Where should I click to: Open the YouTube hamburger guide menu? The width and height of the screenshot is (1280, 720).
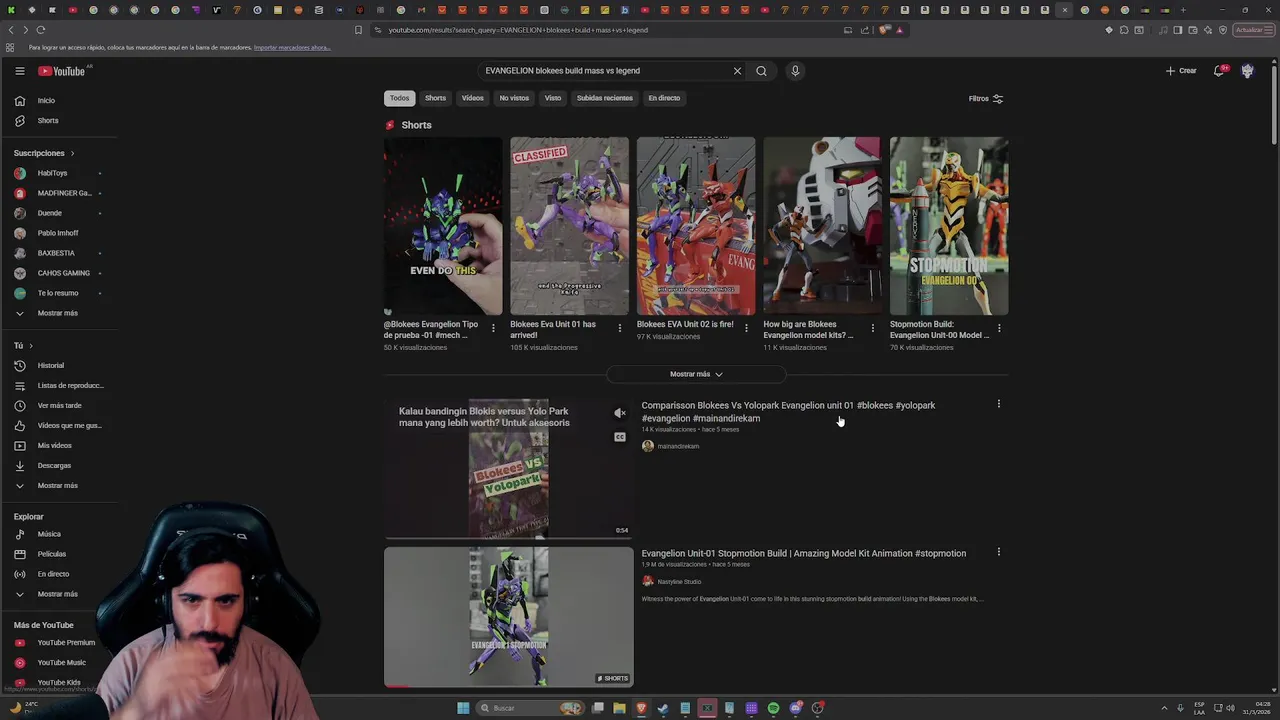coord(19,71)
